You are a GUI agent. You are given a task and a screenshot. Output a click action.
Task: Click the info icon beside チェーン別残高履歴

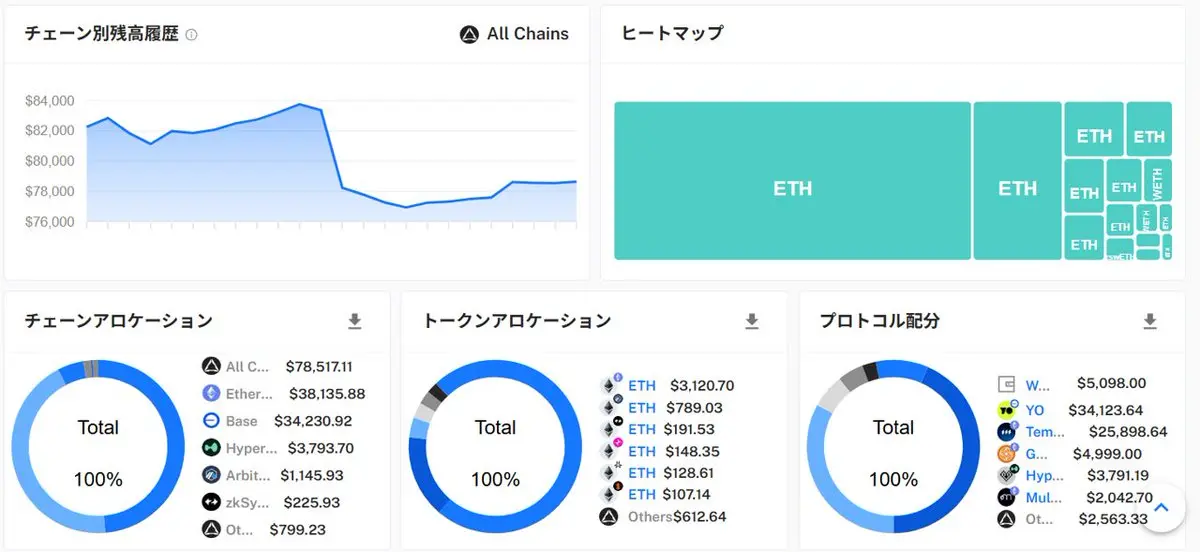point(191,34)
